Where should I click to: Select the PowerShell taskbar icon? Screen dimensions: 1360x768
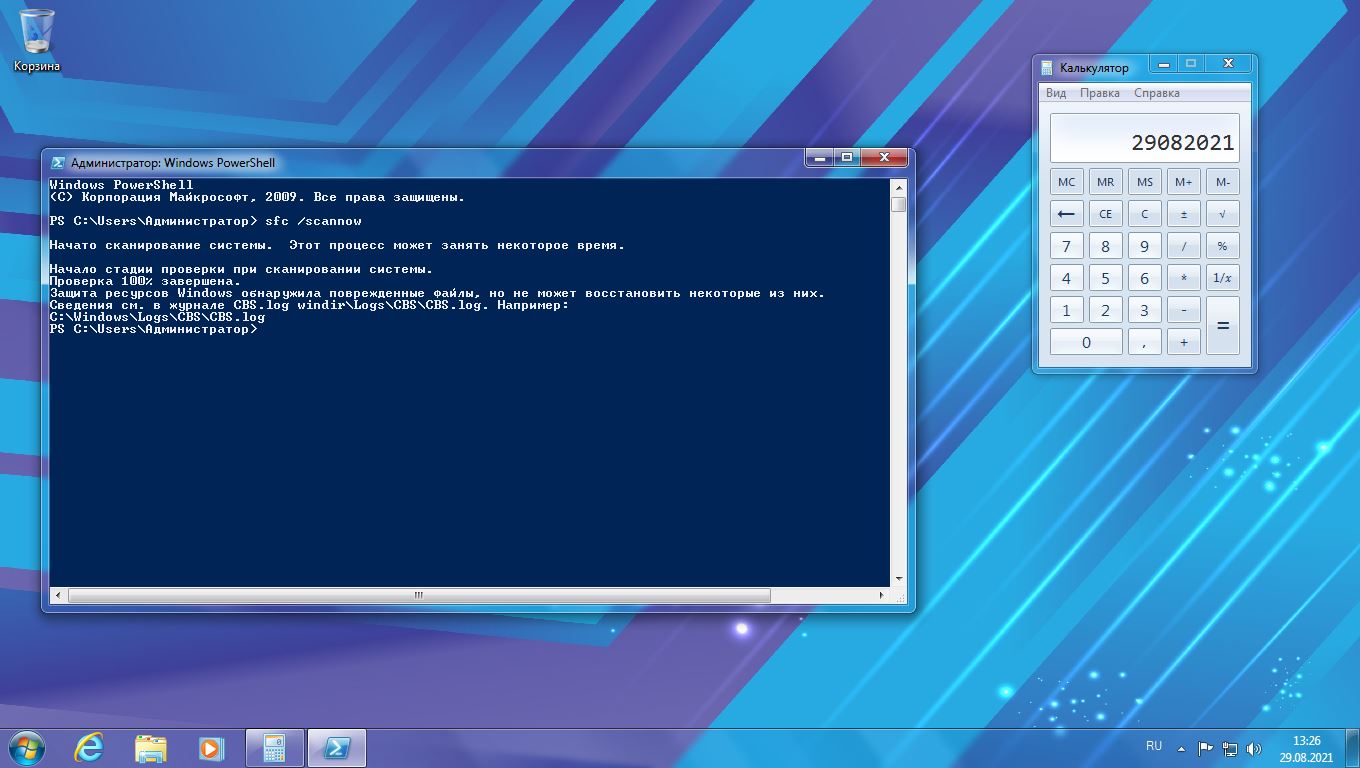pos(336,747)
